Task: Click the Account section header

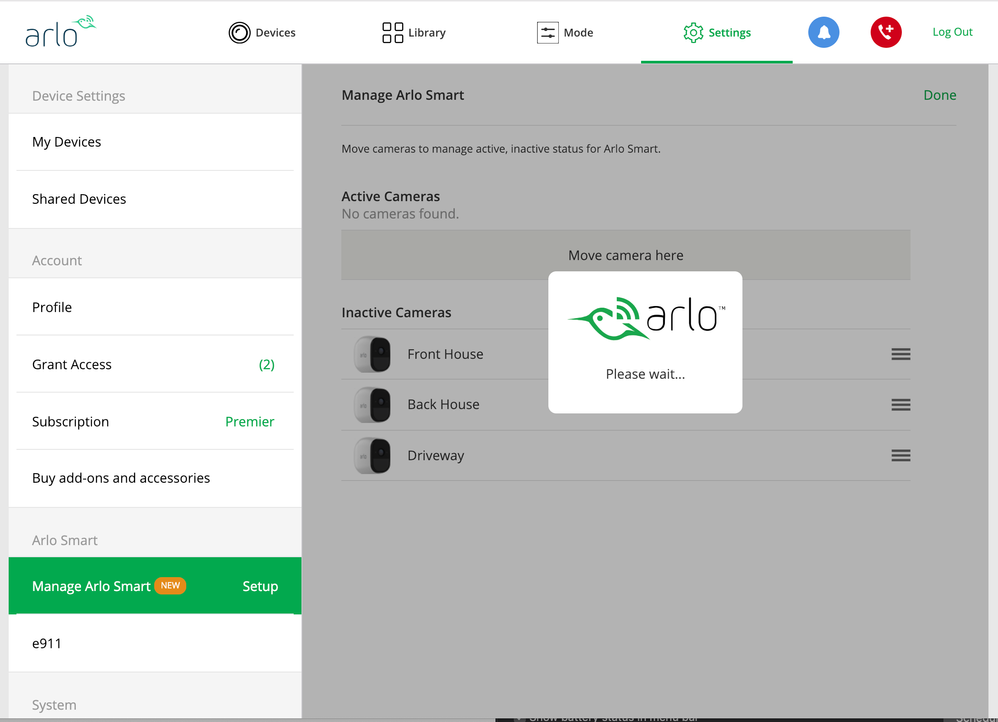Action: 57,260
